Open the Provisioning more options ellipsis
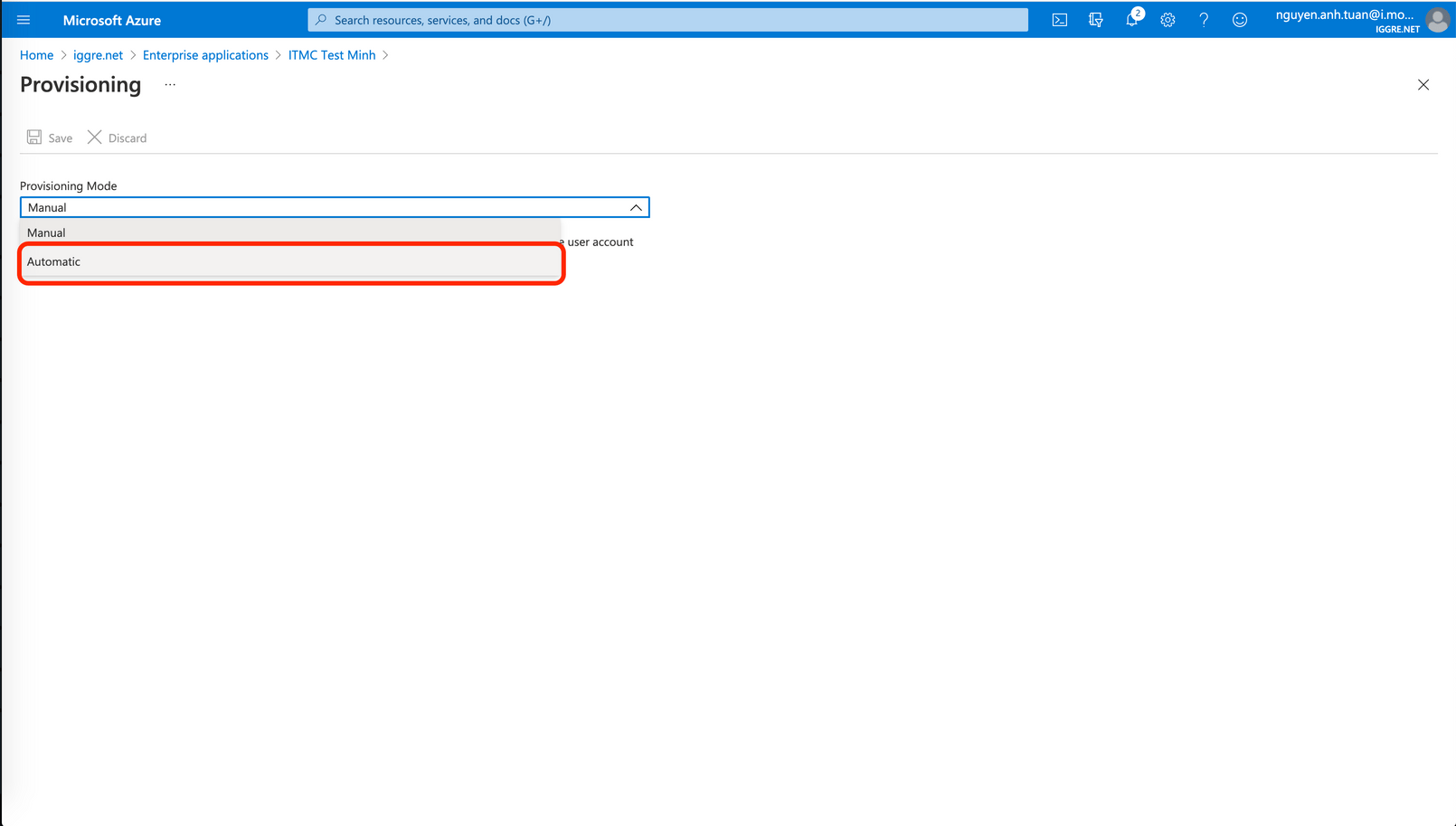 (170, 84)
